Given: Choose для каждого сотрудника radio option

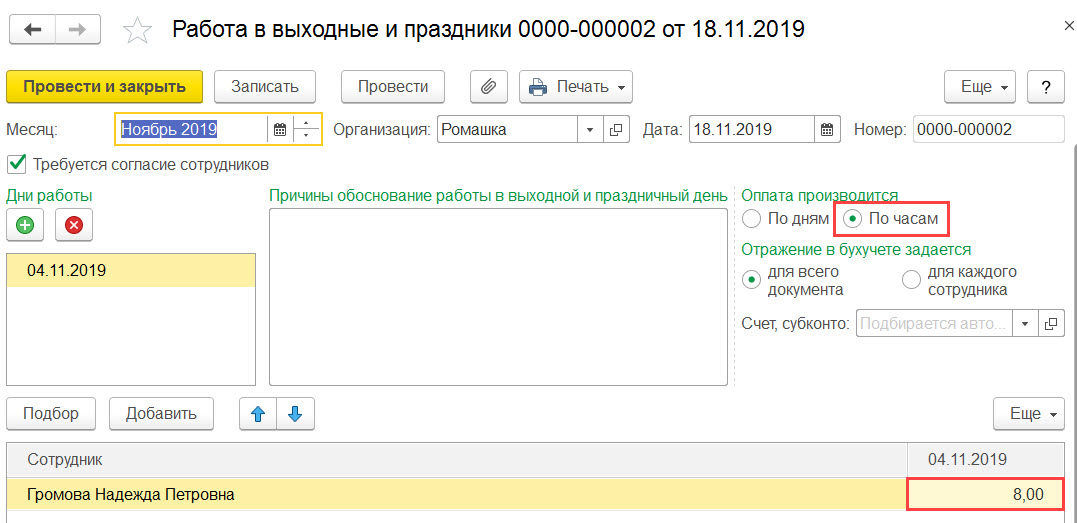Looking at the screenshot, I should (x=911, y=280).
